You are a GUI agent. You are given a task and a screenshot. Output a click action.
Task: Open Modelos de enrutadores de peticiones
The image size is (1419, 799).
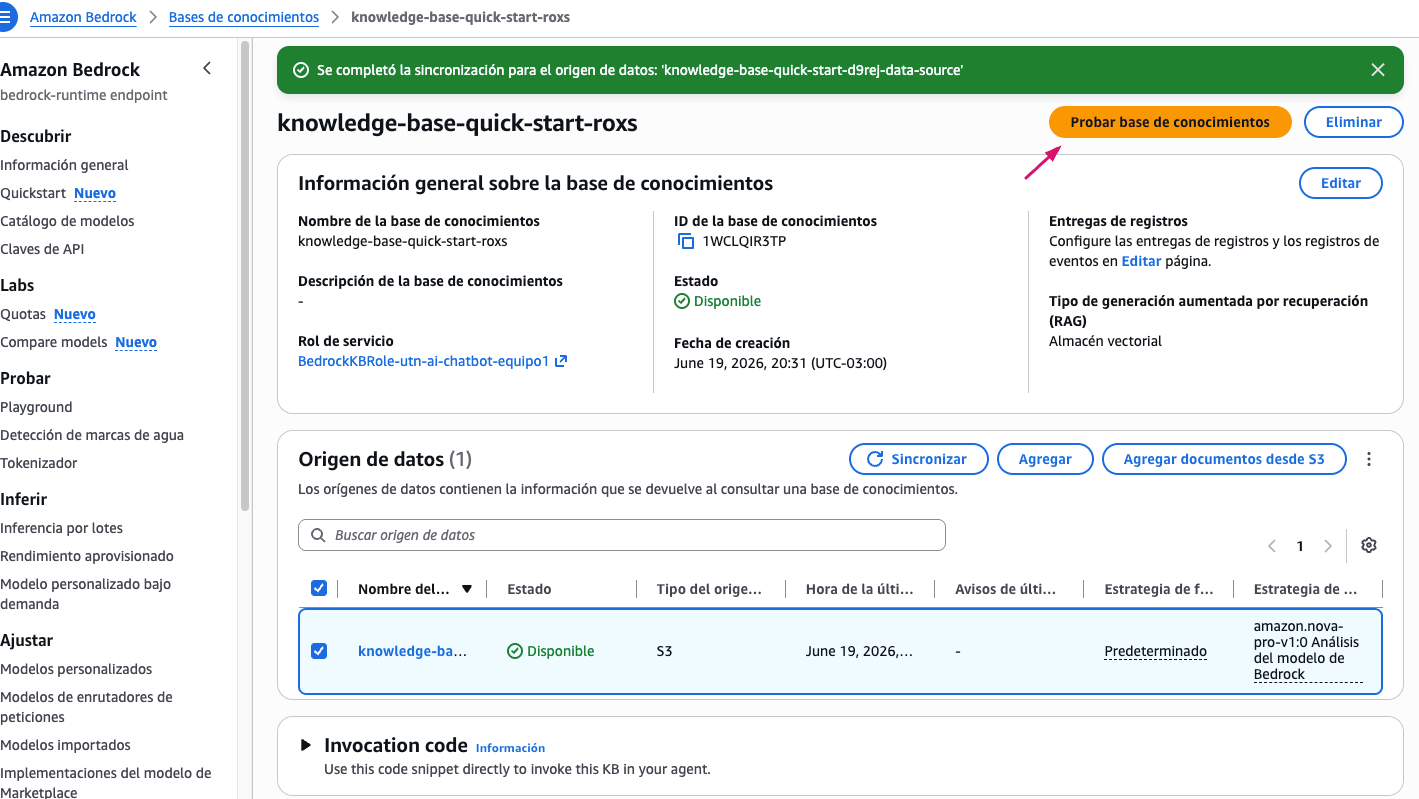86,707
